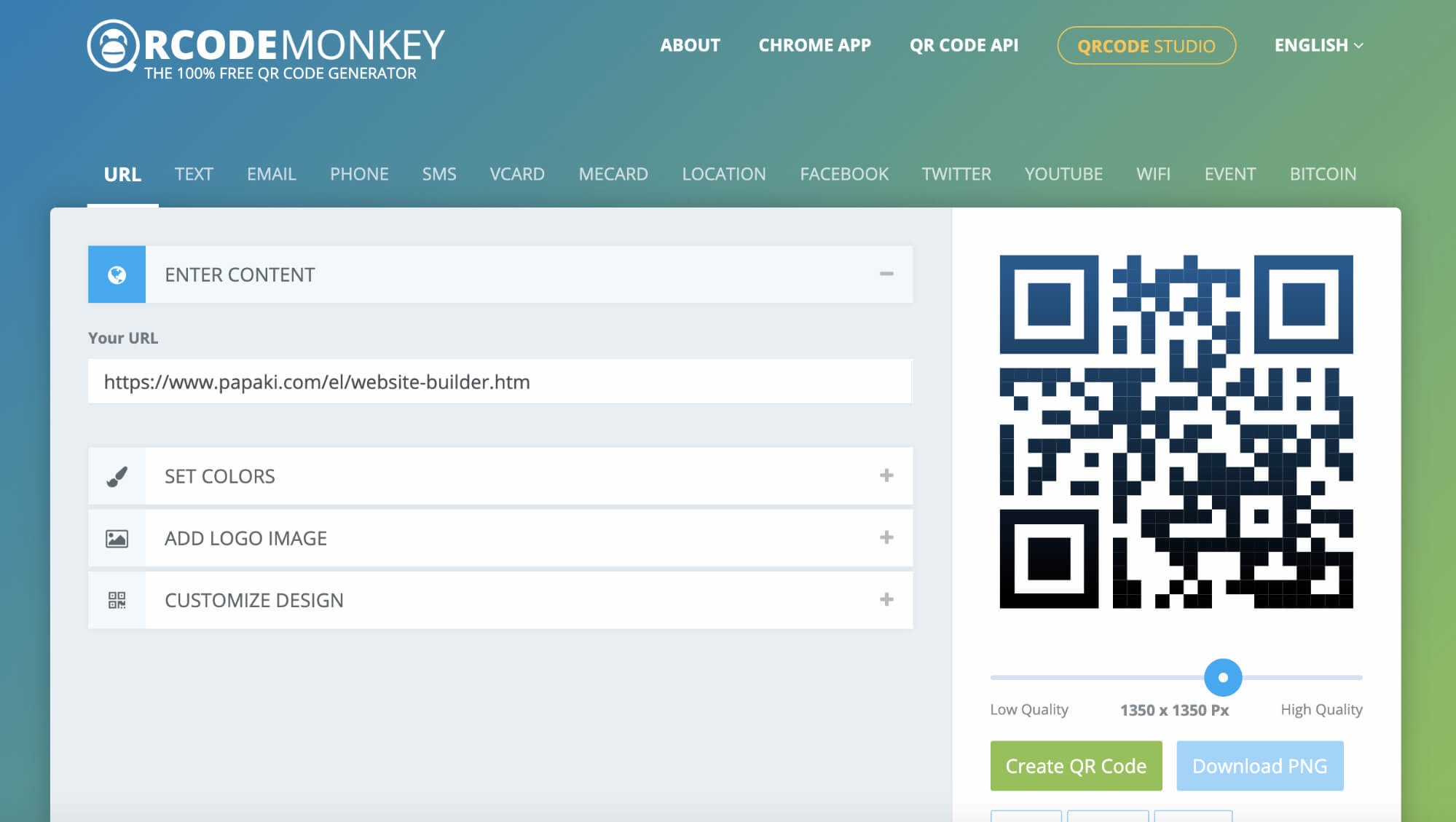Go to the SMS tab
Screen dimensions: 1456x822
(x=439, y=174)
